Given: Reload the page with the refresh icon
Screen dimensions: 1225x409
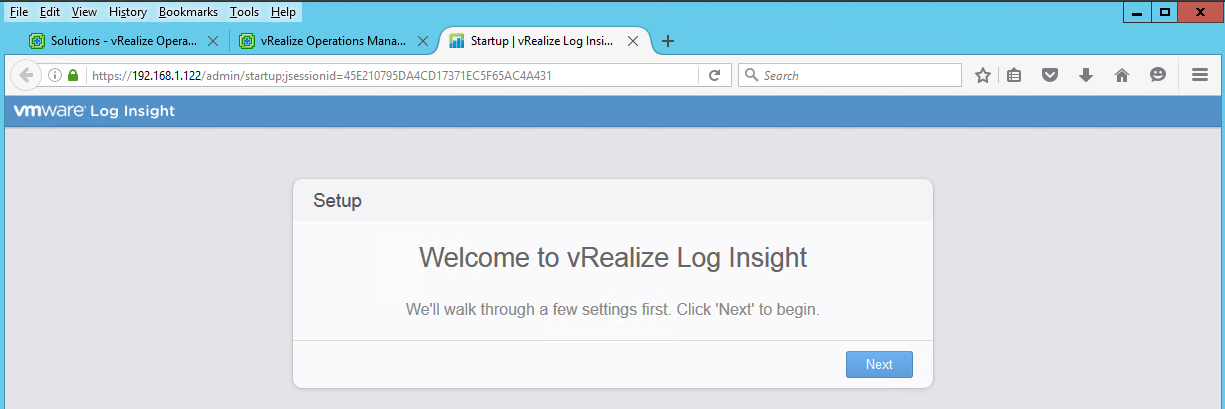Looking at the screenshot, I should (x=714, y=75).
